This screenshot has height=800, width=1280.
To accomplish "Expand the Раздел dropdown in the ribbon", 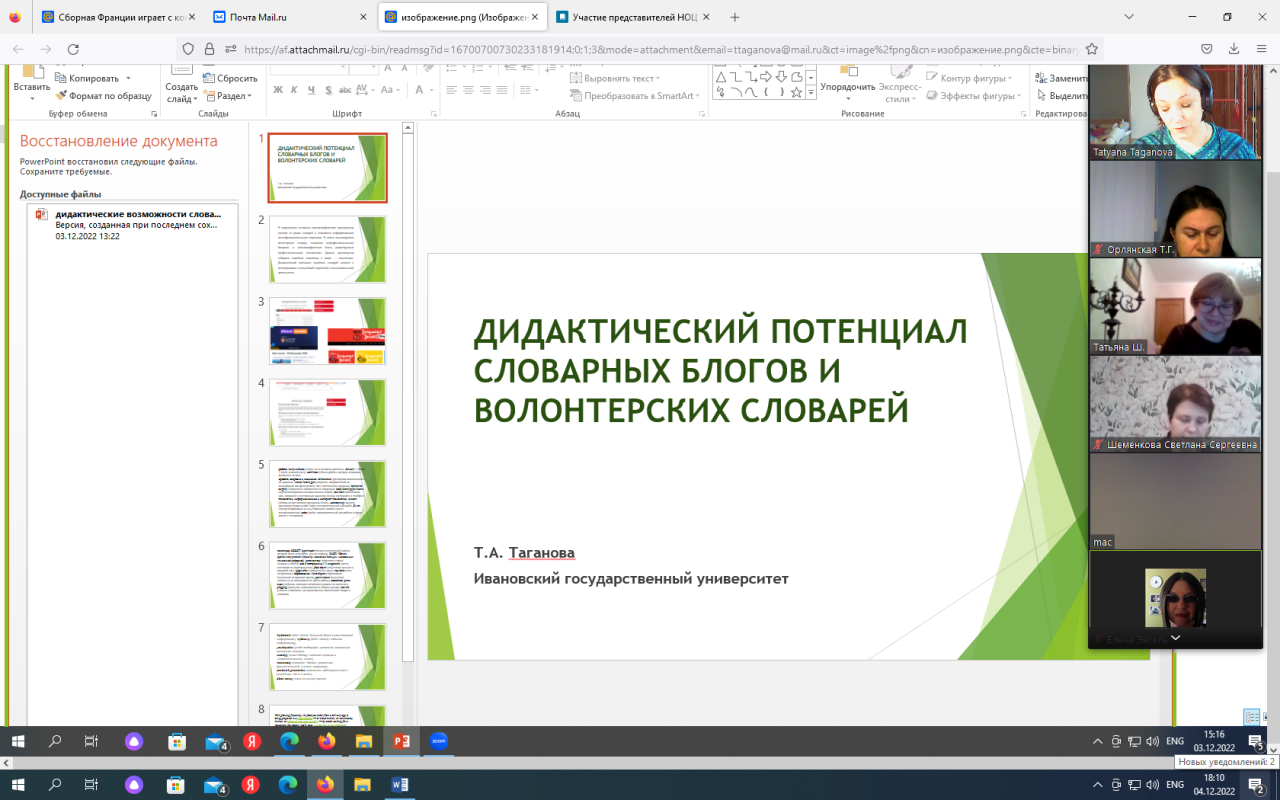I will tap(234, 96).
